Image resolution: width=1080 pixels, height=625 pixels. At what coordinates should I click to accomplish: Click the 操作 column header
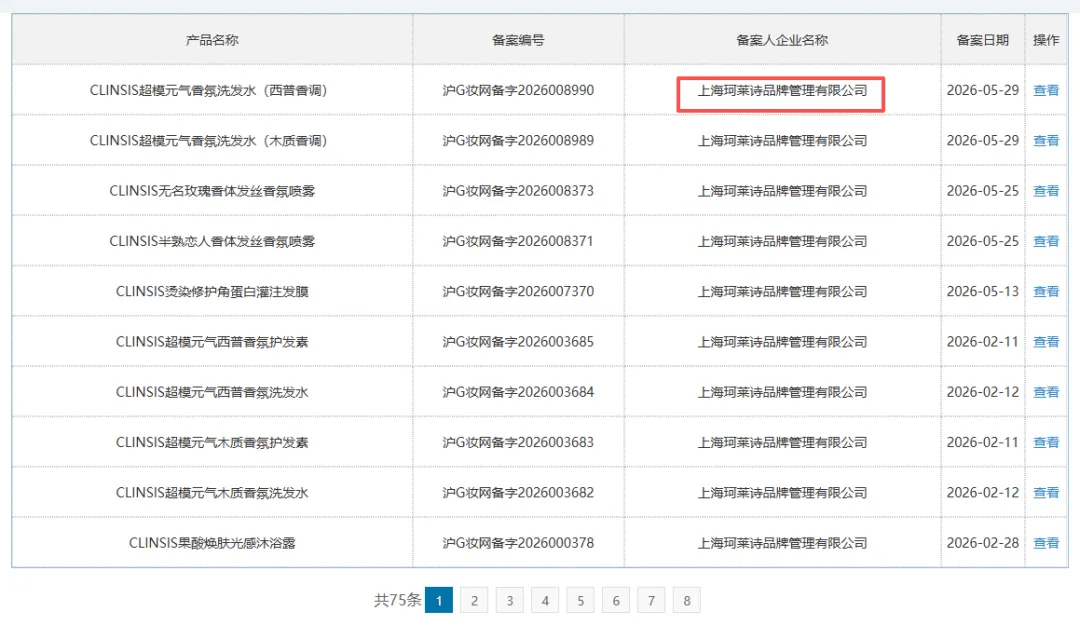coord(1046,40)
